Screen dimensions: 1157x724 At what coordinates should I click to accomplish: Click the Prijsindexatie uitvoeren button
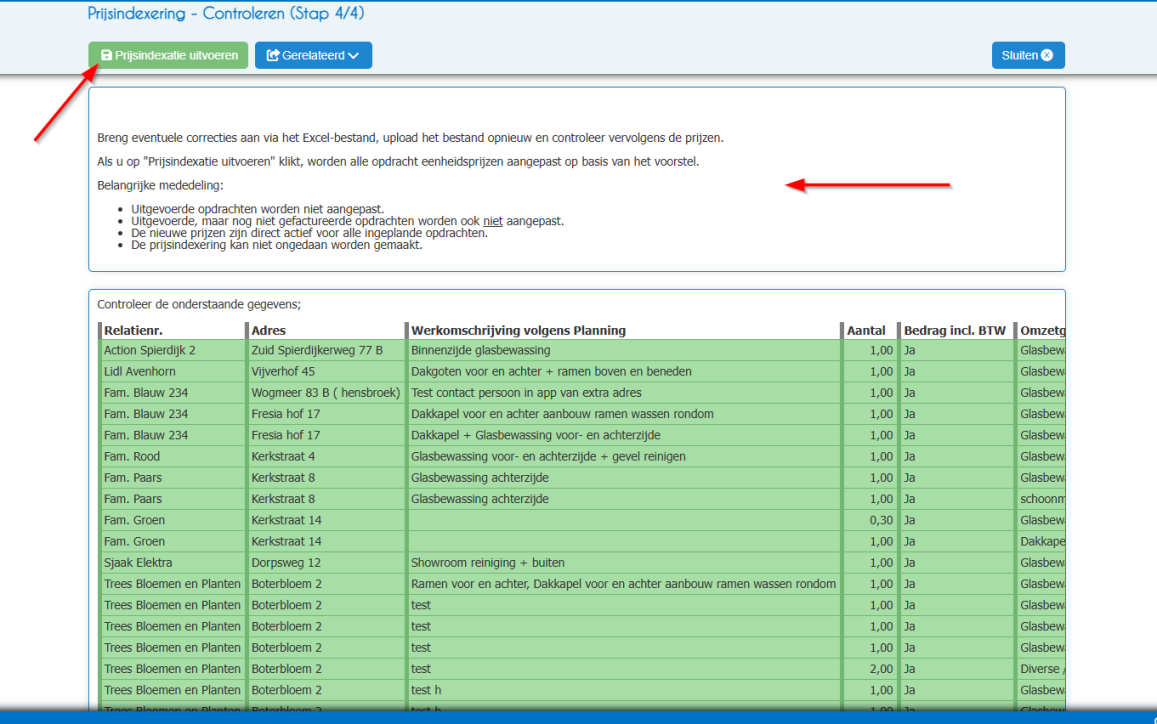[x=168, y=55]
